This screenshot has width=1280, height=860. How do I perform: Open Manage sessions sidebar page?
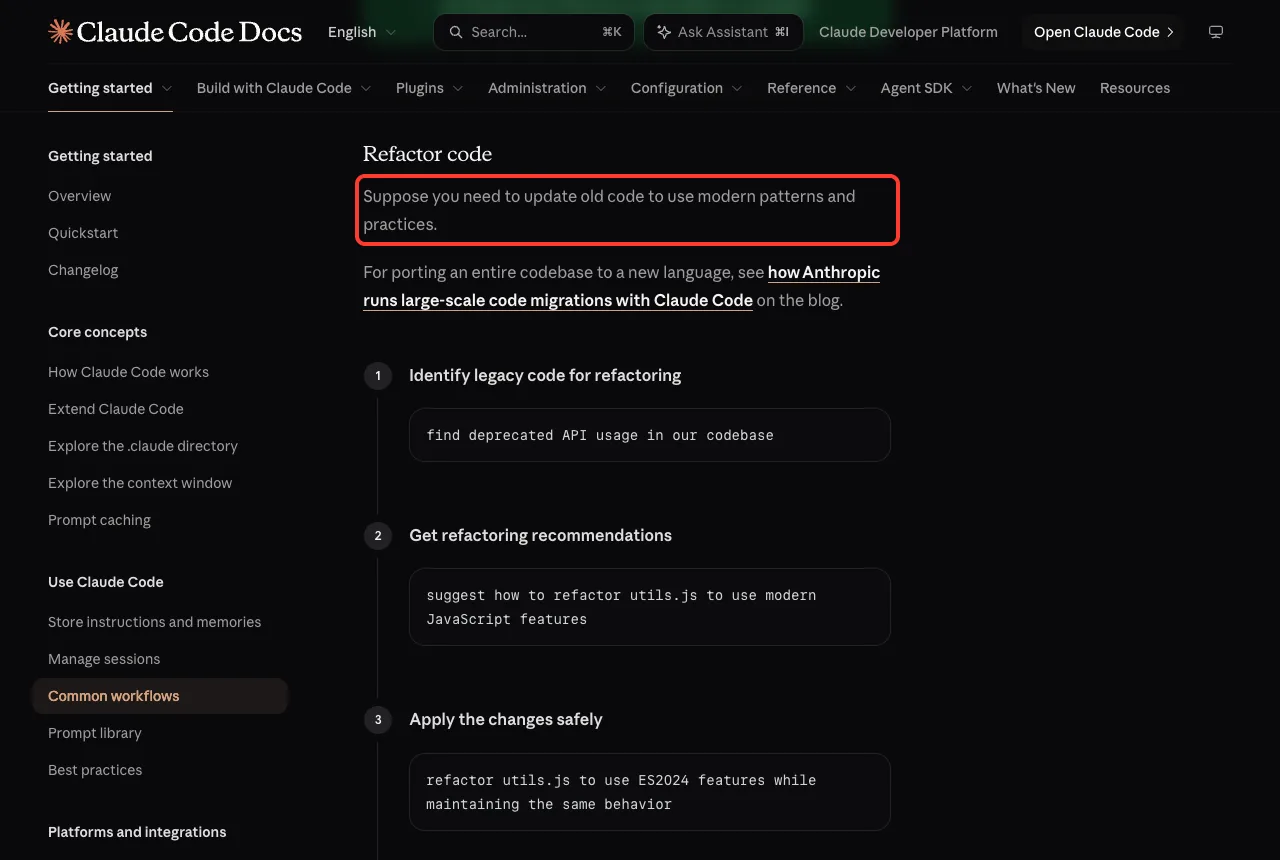pos(104,659)
